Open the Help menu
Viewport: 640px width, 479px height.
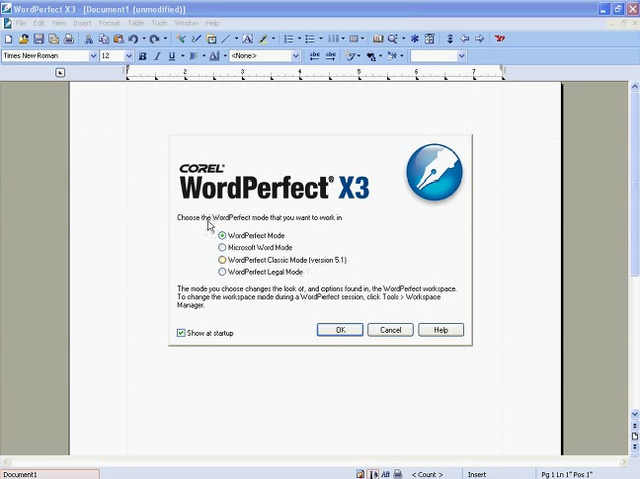click(212, 23)
